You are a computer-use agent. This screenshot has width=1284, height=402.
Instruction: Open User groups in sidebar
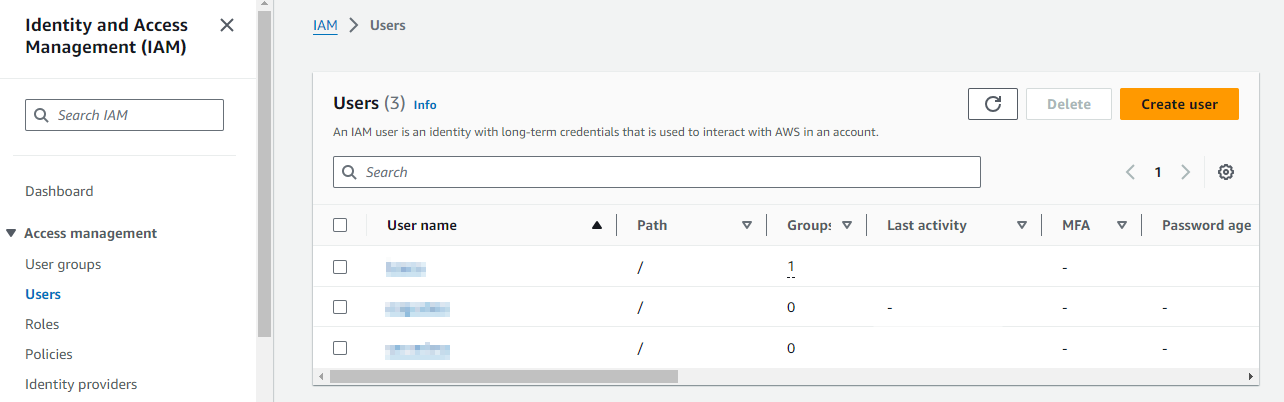pos(63,264)
